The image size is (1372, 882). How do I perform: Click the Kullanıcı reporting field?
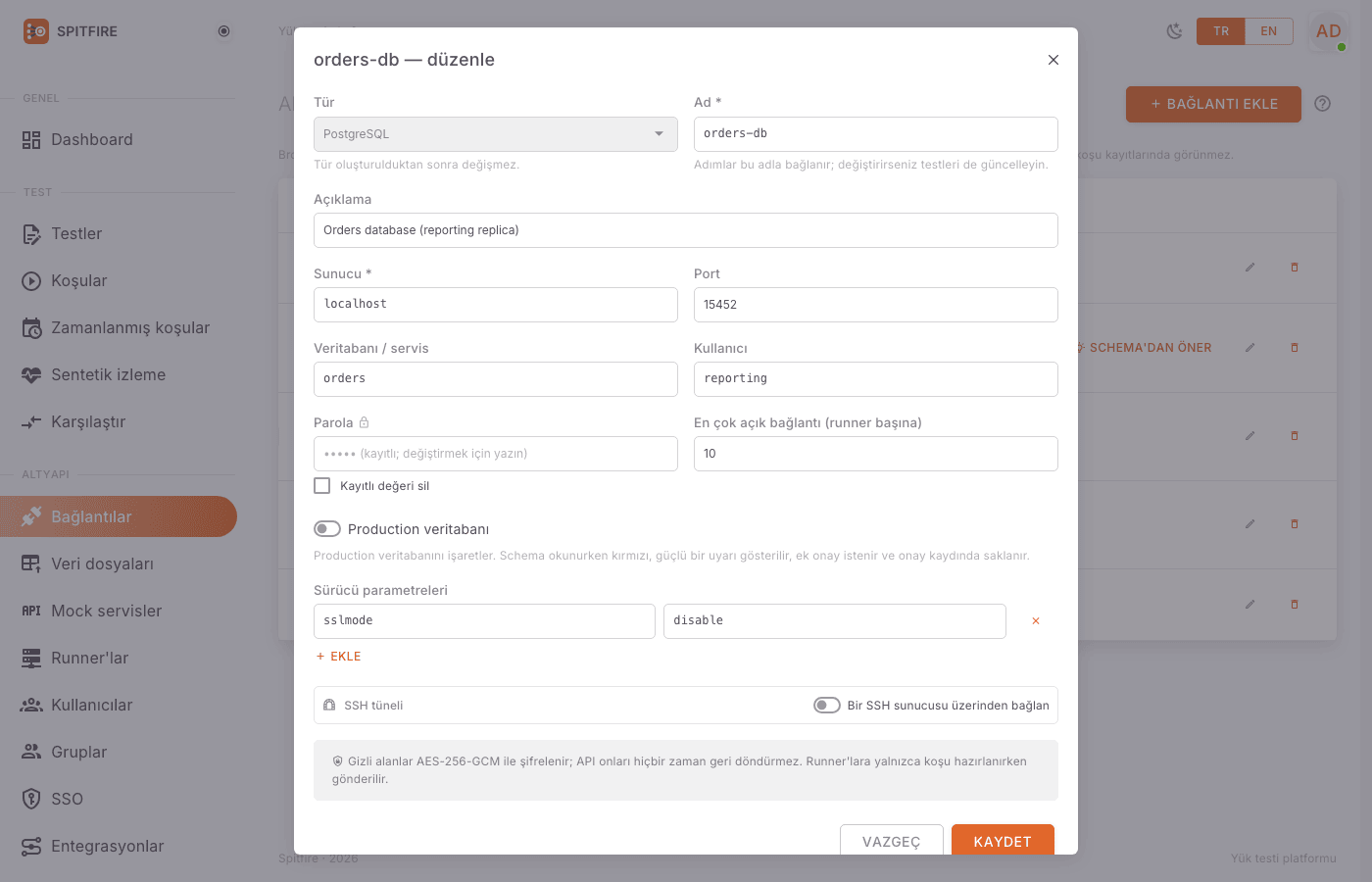point(875,379)
